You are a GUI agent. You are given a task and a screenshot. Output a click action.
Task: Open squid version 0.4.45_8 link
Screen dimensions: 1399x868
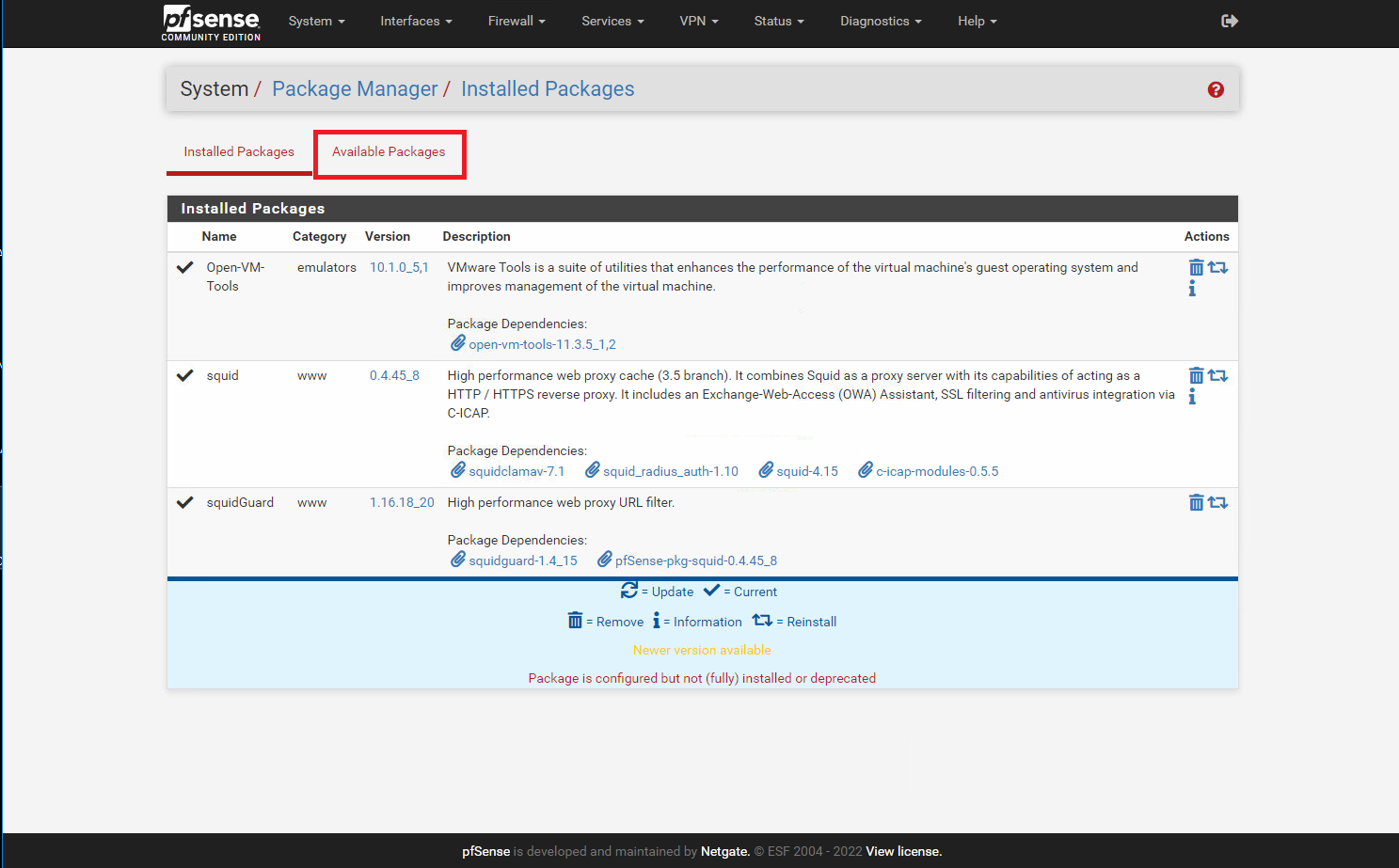click(x=394, y=376)
